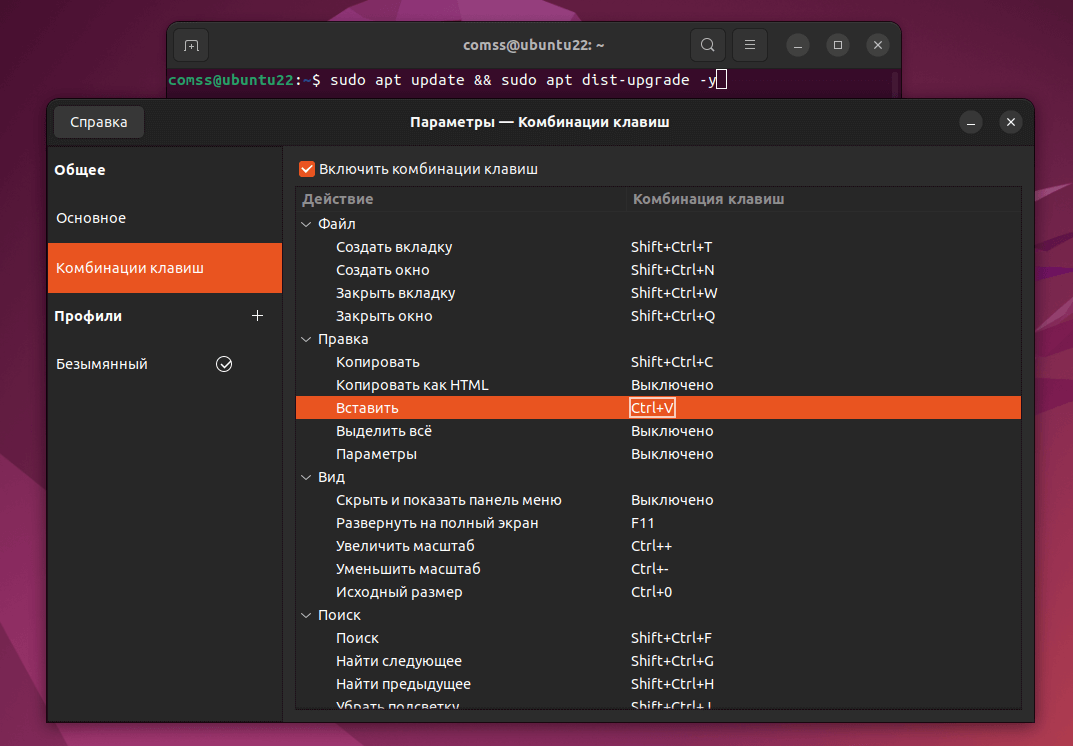Open the Безымянный profile settings
The height and width of the screenshot is (746, 1073).
(102, 364)
